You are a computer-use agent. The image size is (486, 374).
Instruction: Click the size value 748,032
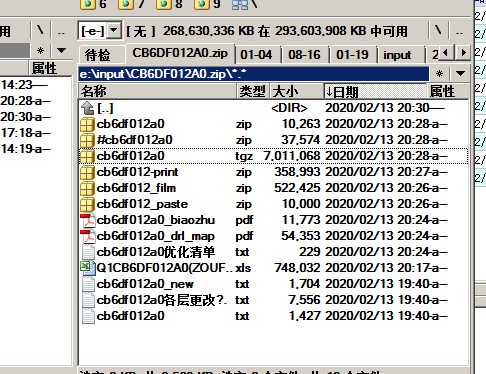(297, 268)
